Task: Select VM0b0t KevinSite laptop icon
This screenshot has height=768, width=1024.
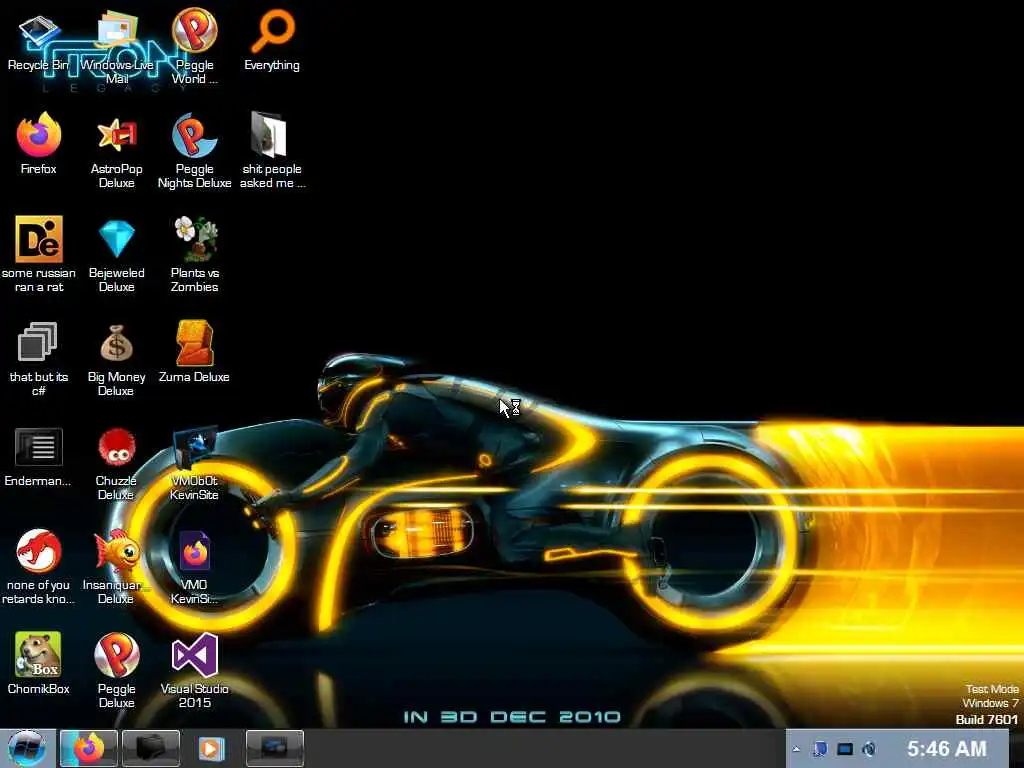Action: point(195,447)
